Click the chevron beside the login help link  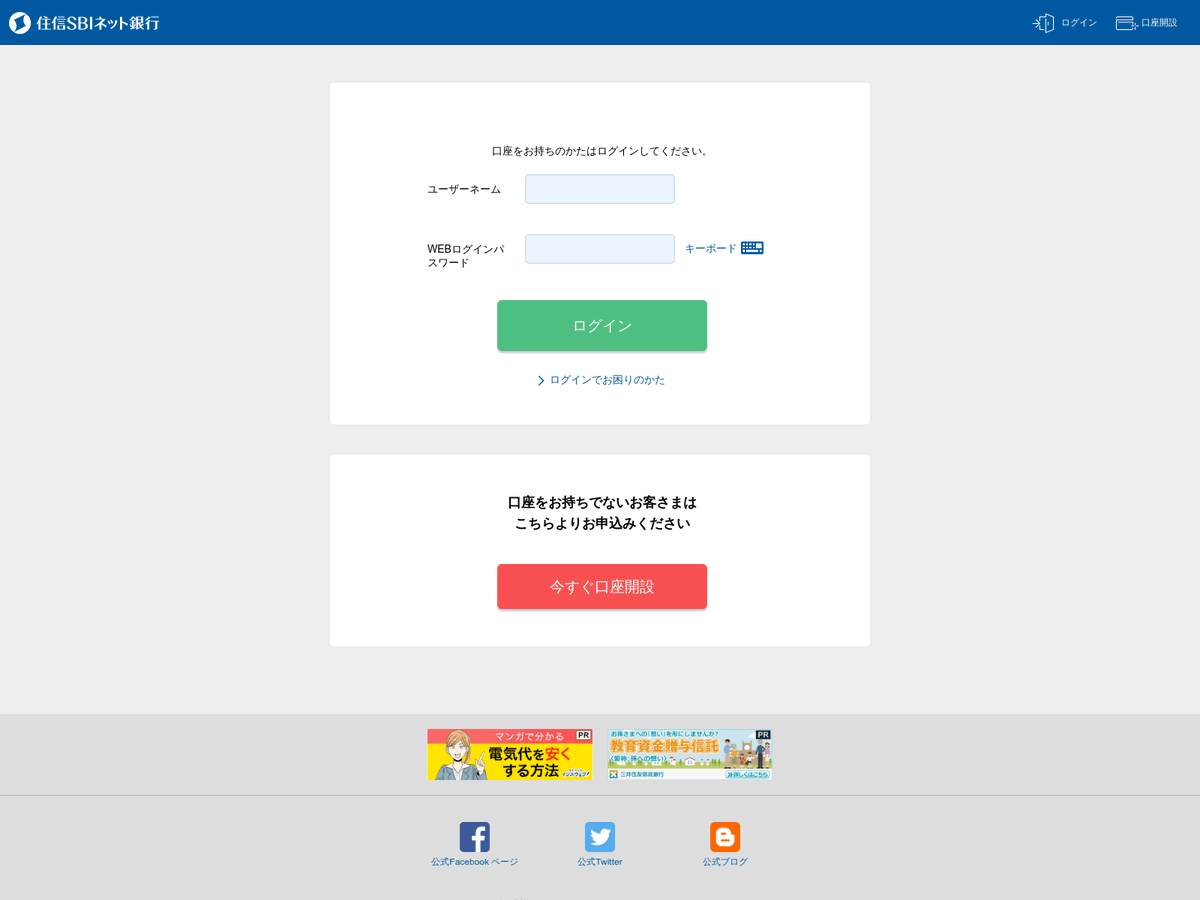(x=540, y=380)
